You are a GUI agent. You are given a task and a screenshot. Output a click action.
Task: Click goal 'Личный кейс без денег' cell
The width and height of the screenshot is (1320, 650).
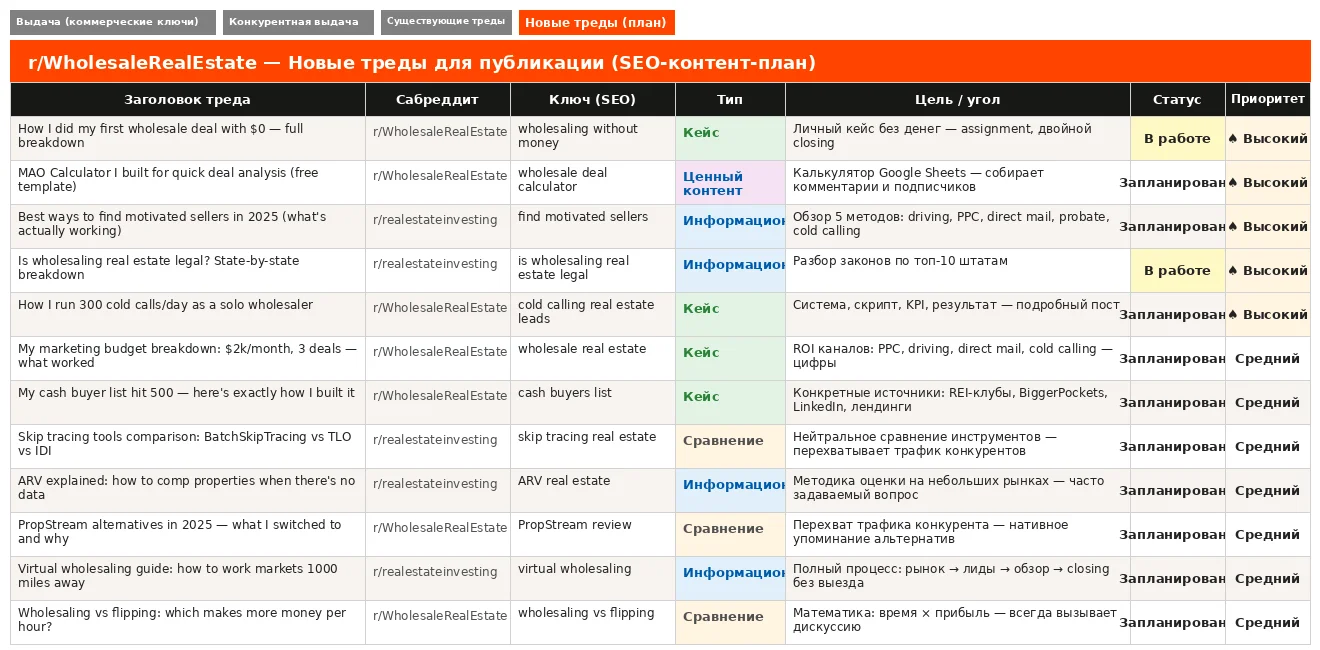958,139
